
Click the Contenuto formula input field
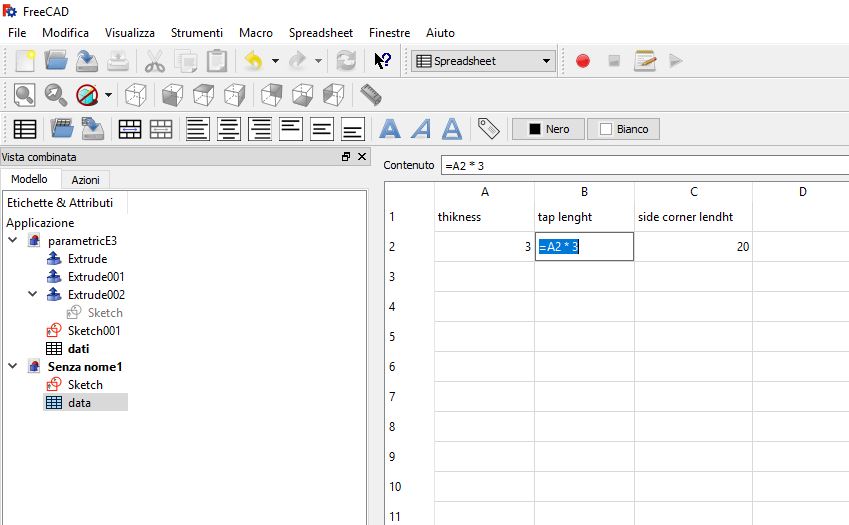coord(645,166)
